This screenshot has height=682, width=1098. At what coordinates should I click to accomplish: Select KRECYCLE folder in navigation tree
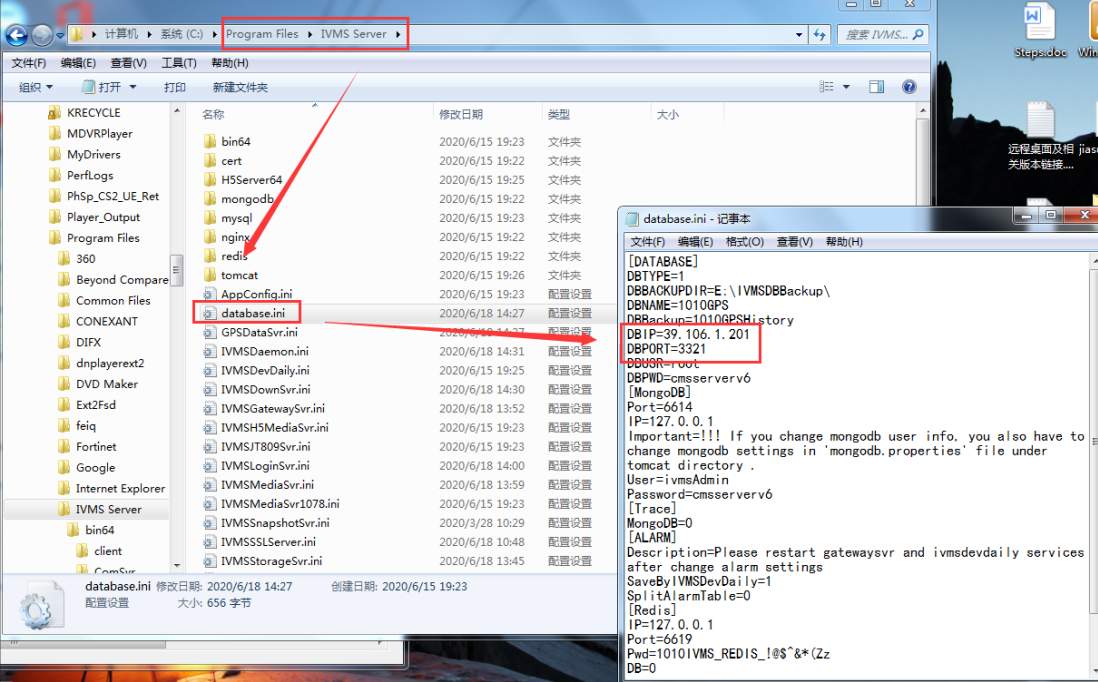click(x=93, y=113)
